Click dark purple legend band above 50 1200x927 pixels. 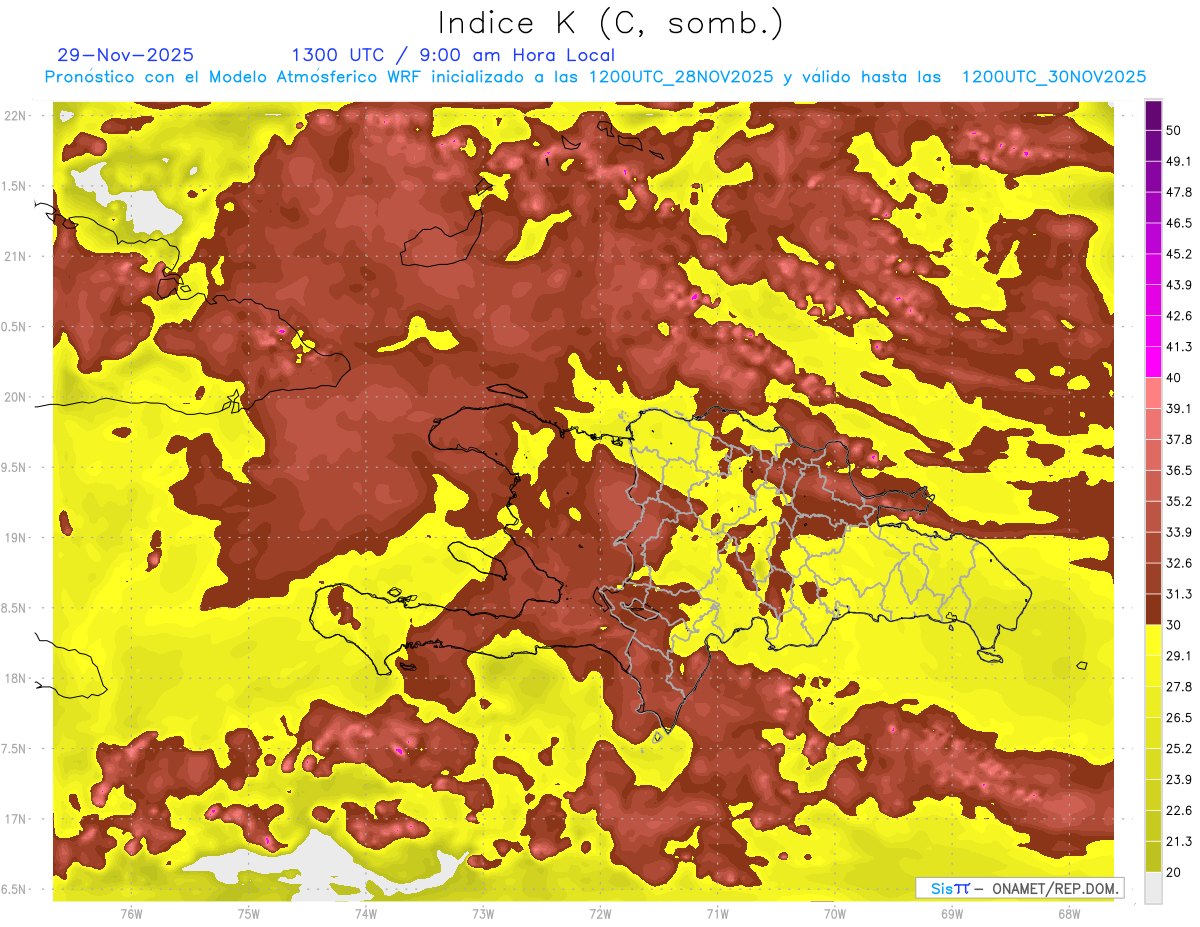click(1153, 115)
